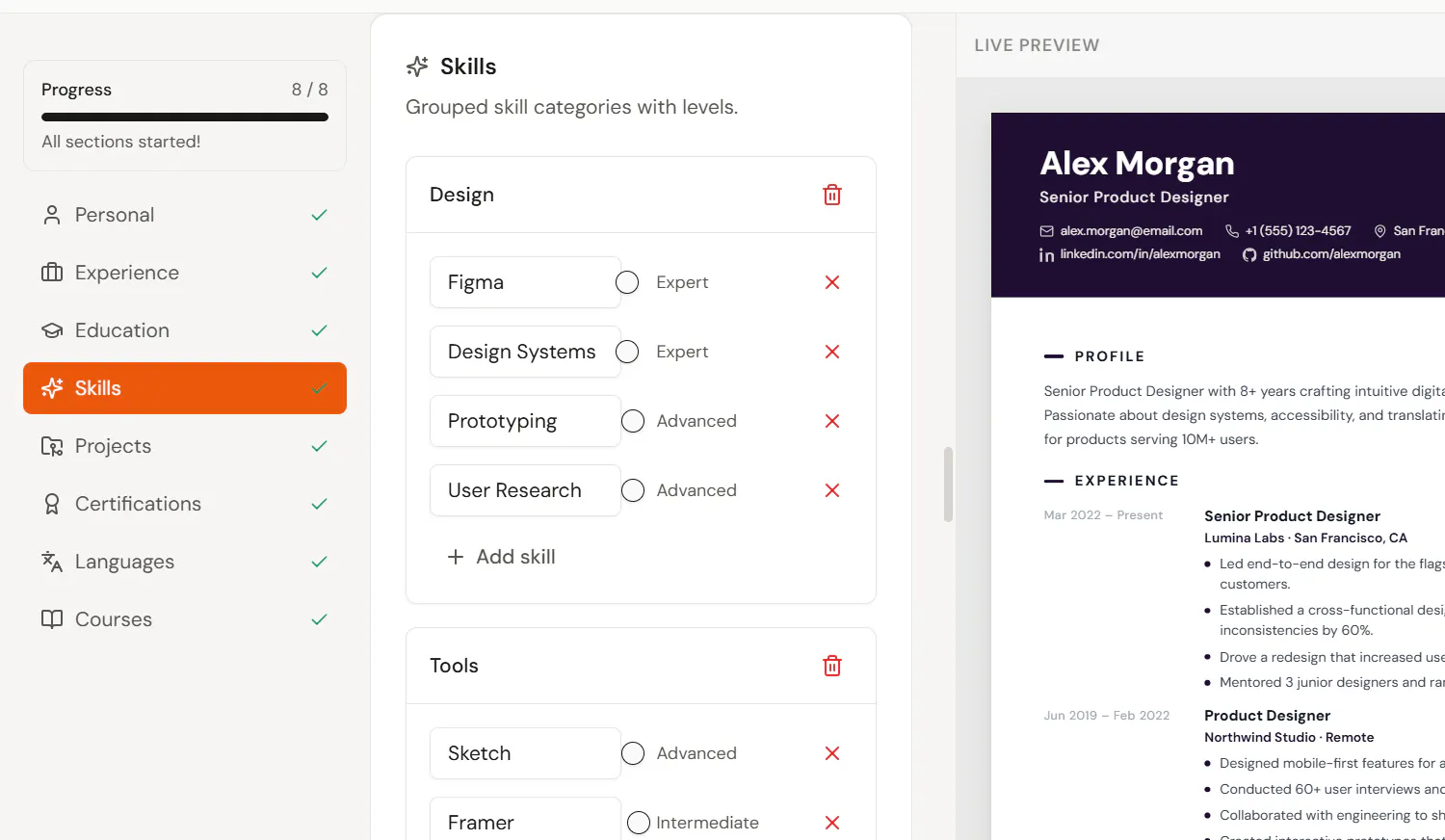The width and height of the screenshot is (1445, 840).
Task: Go to the Certifications section
Action: 185,504
